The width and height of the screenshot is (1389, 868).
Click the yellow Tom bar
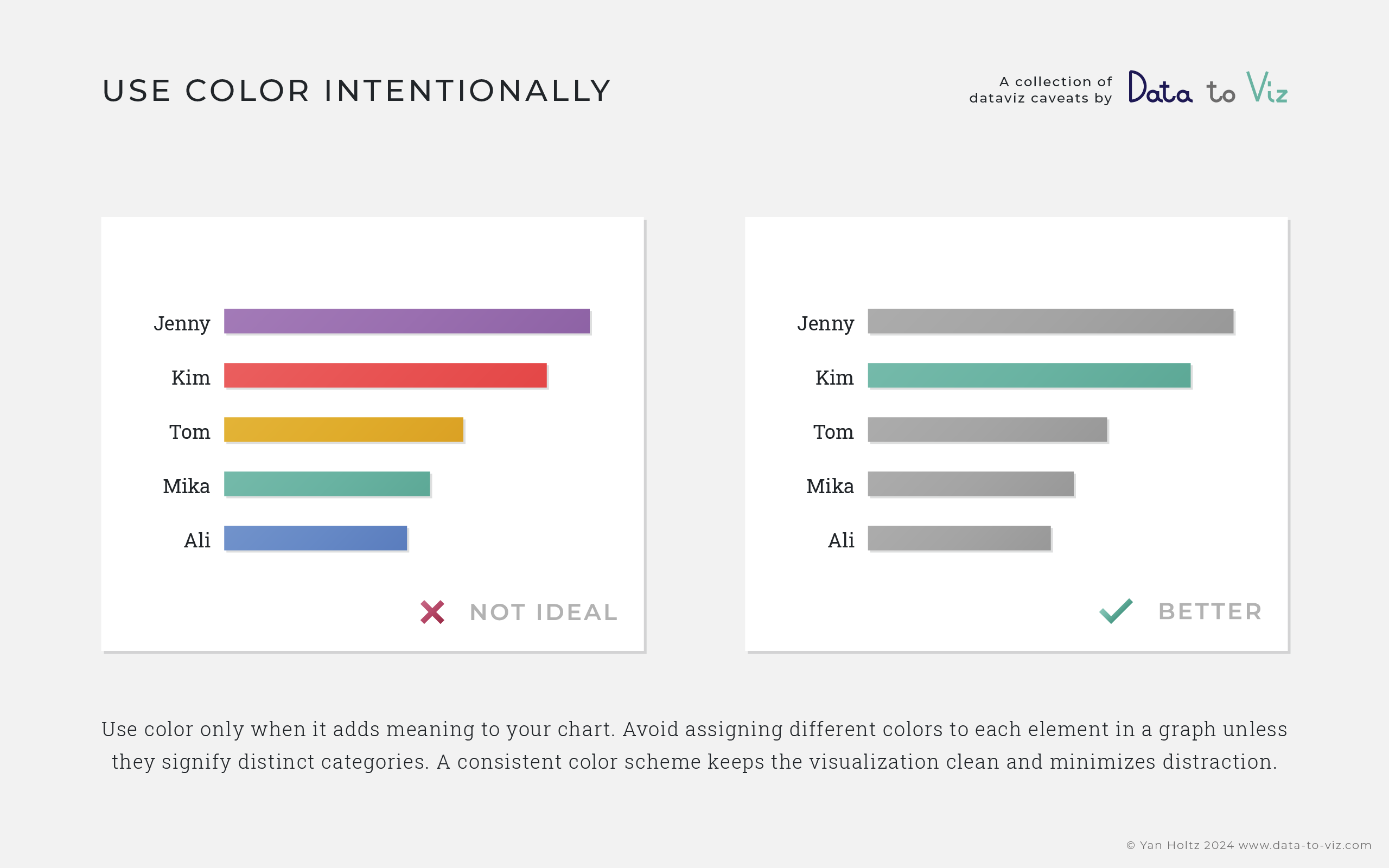(x=343, y=430)
